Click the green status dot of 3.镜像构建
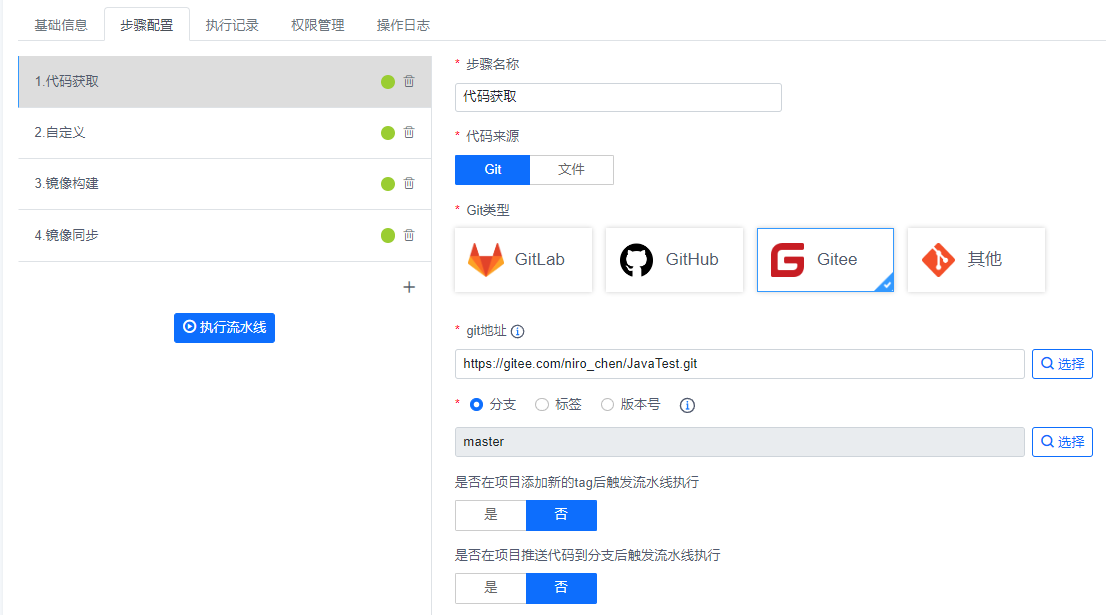This screenshot has height=615, width=1106. pyautogui.click(x=388, y=184)
